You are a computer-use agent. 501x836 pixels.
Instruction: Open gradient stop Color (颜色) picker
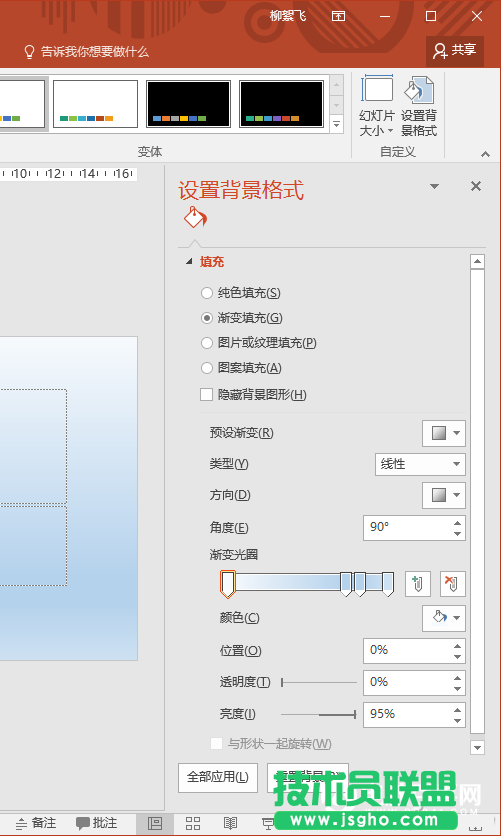(x=444, y=618)
